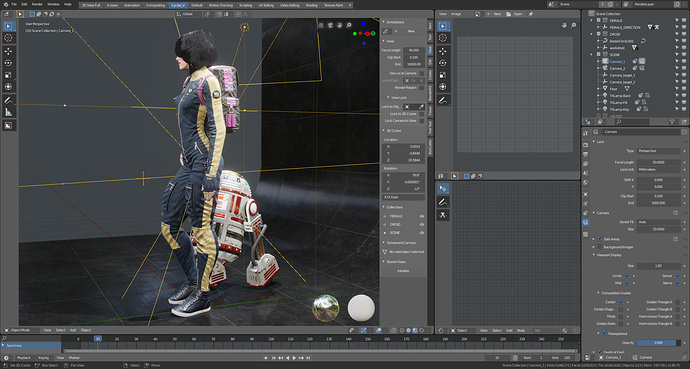Click Open in the image editor header

coord(515,14)
